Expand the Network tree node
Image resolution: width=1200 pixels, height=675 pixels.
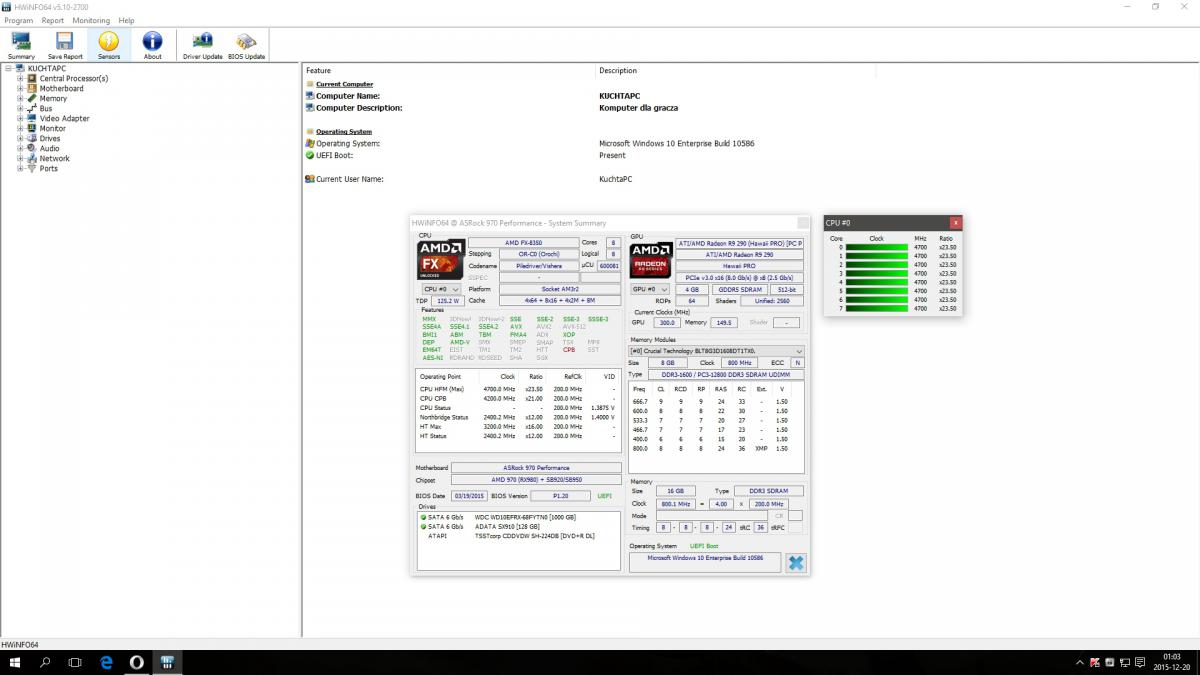[x=20, y=158]
